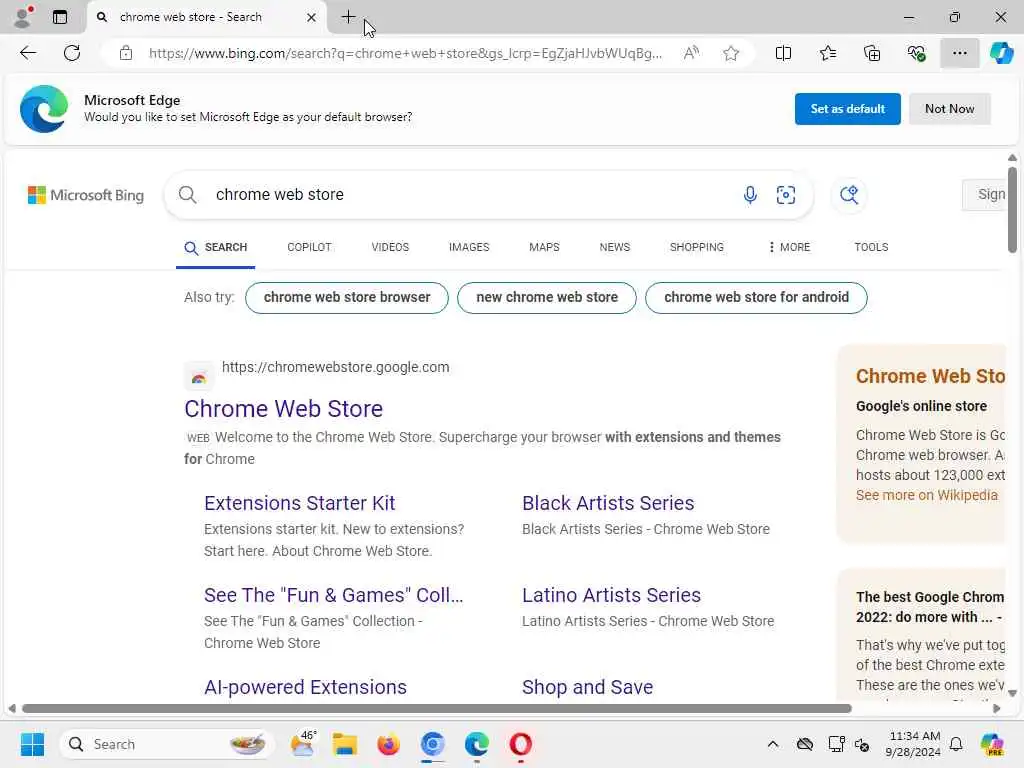Click the Sign in button
The width and height of the screenshot is (1024, 768).
pyautogui.click(x=986, y=195)
